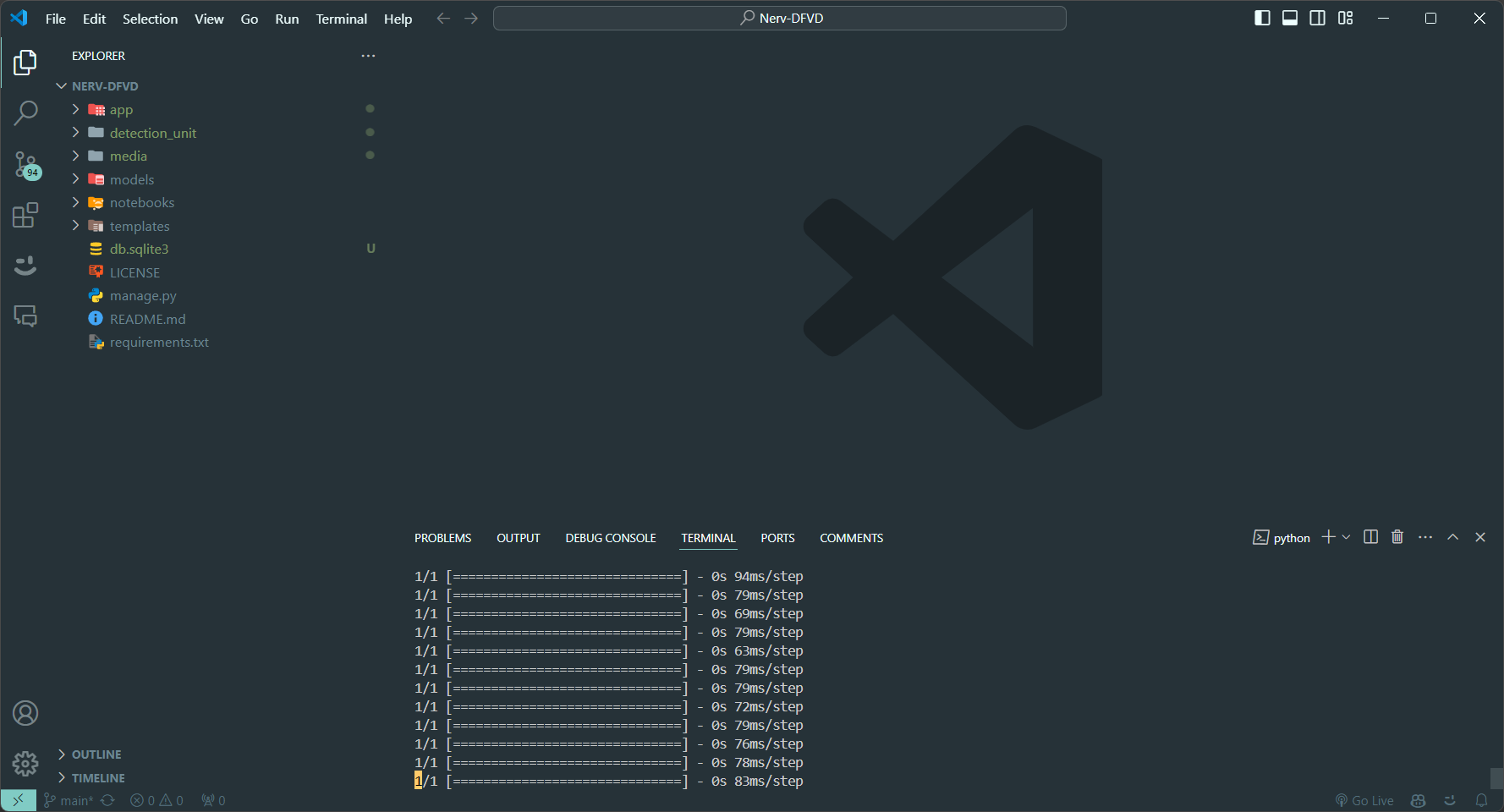This screenshot has width=1504, height=812.
Task: Go back using the title bar arrow
Action: (x=443, y=19)
